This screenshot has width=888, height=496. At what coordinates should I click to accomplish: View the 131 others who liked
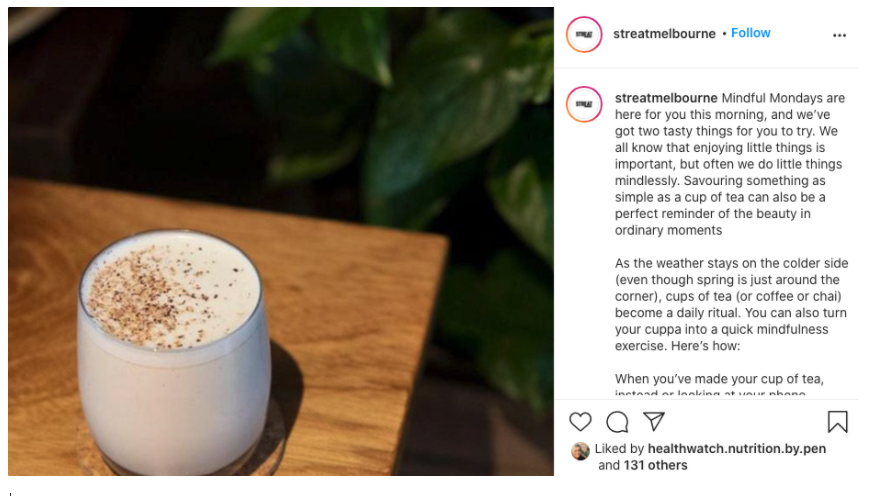tap(655, 465)
